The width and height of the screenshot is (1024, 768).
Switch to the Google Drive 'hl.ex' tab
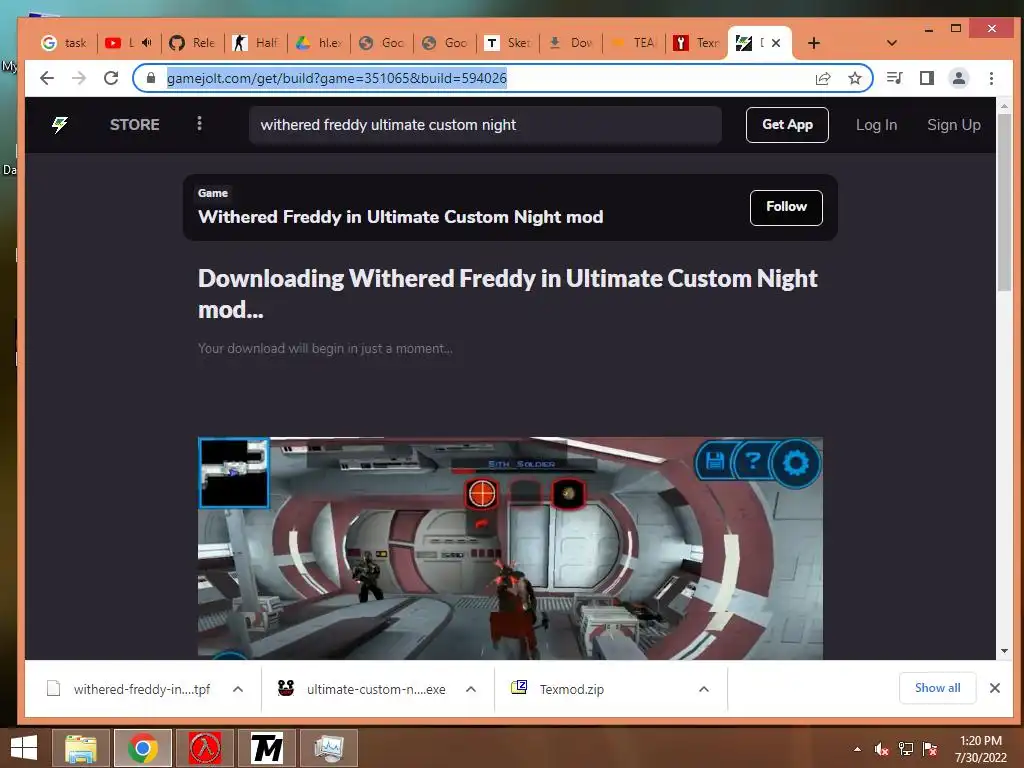(x=319, y=43)
